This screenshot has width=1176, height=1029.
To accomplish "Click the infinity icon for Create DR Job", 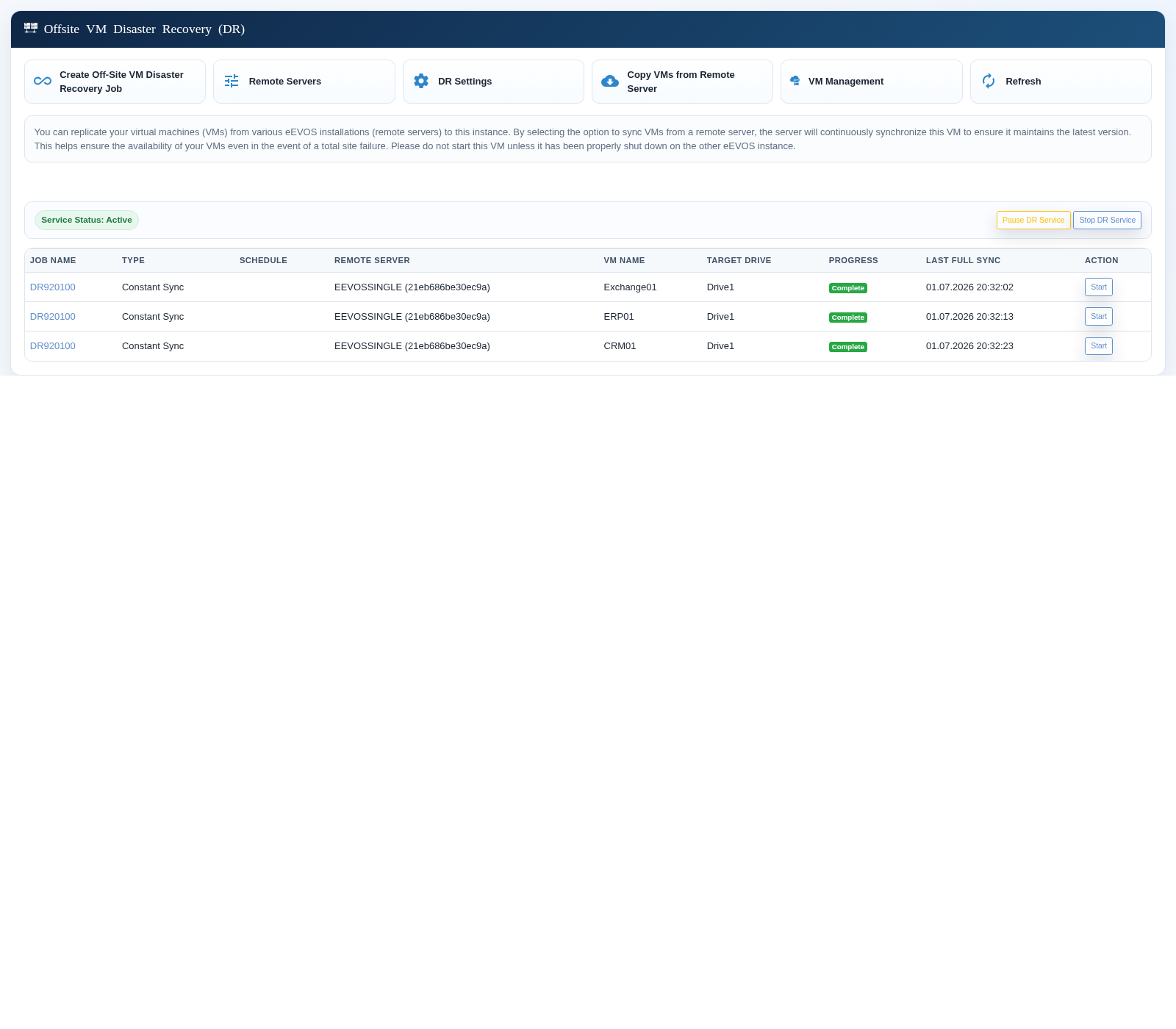I will coord(43,82).
